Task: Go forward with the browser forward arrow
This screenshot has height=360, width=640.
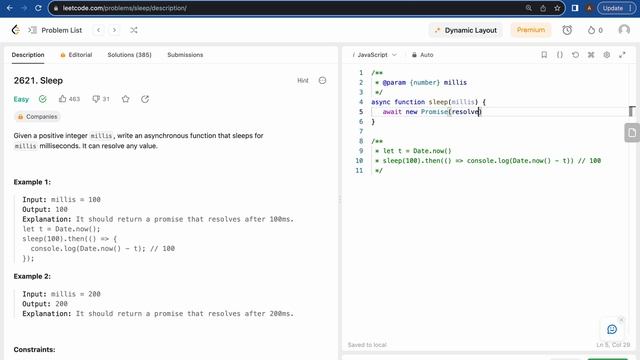Action: click(24, 8)
